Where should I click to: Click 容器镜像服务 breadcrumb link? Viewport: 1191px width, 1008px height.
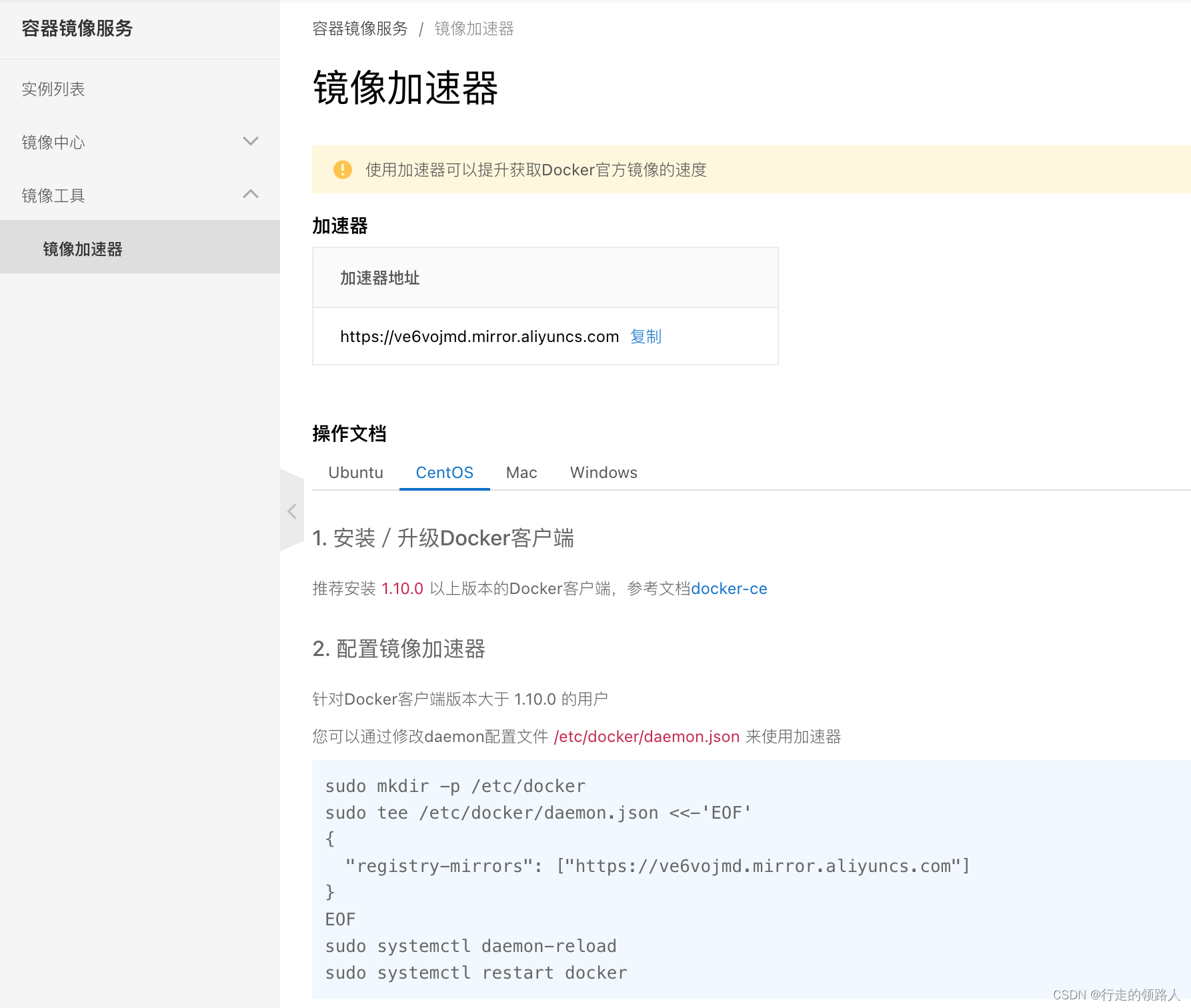[359, 29]
